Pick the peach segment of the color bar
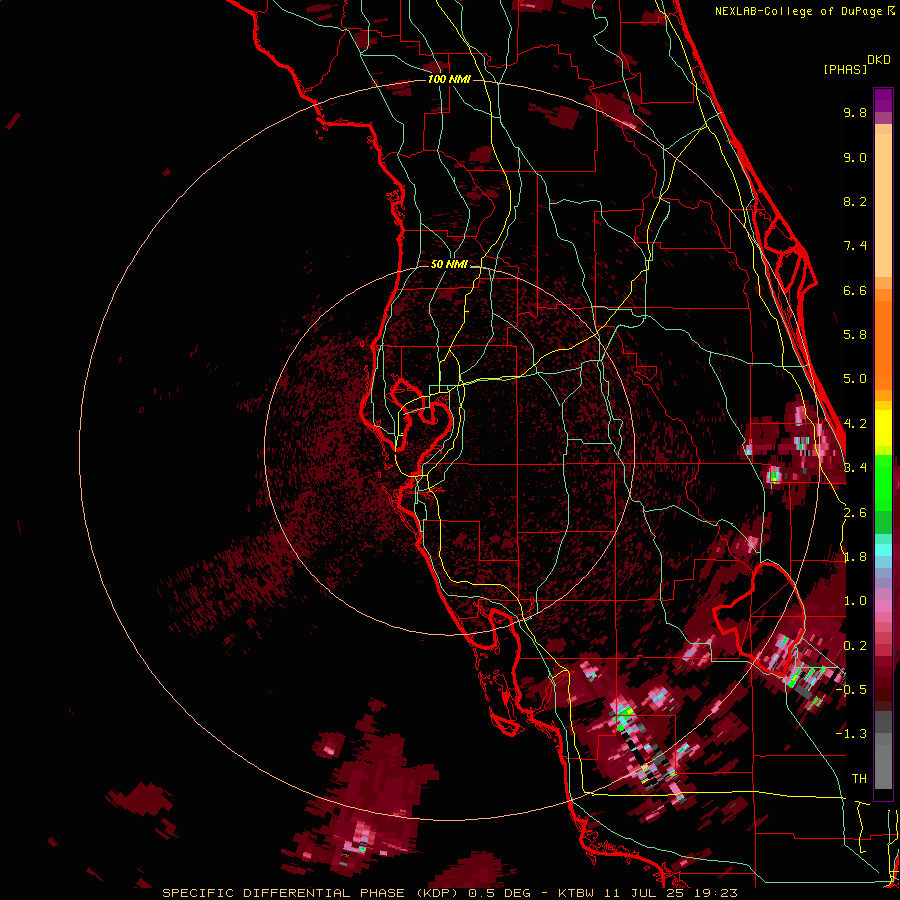The width and height of the screenshot is (900, 900). click(883, 205)
